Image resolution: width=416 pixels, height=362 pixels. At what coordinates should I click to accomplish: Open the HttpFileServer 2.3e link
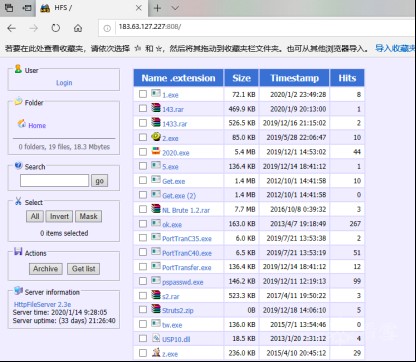(x=42, y=304)
